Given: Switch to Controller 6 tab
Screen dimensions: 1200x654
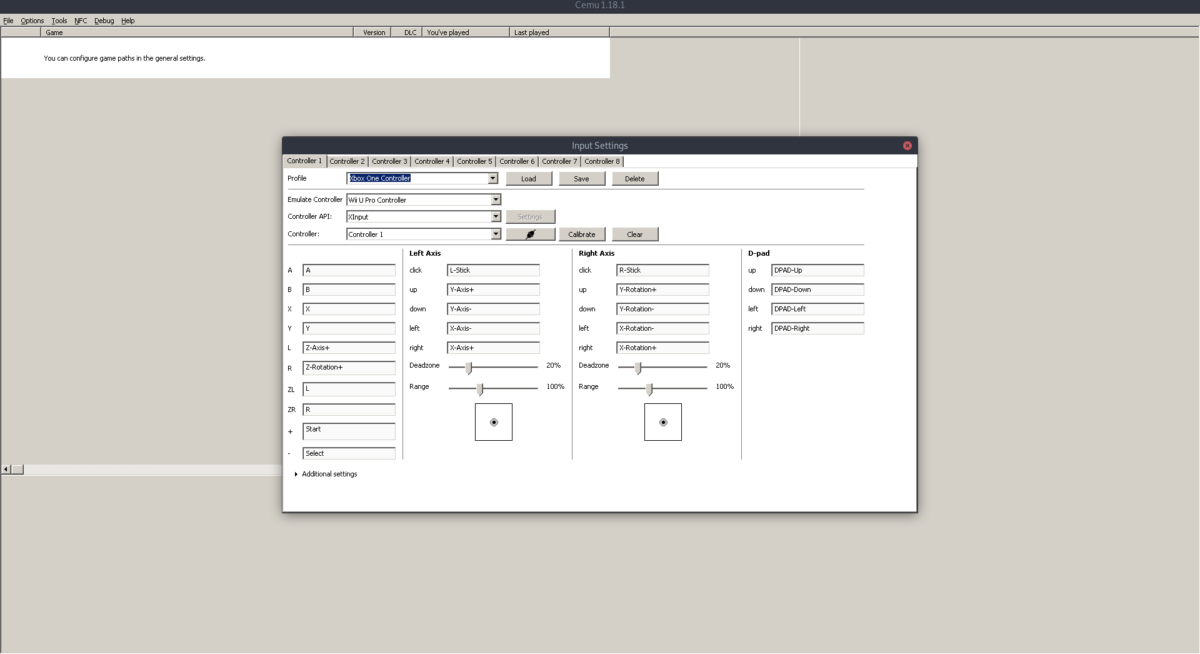Looking at the screenshot, I should (x=517, y=161).
